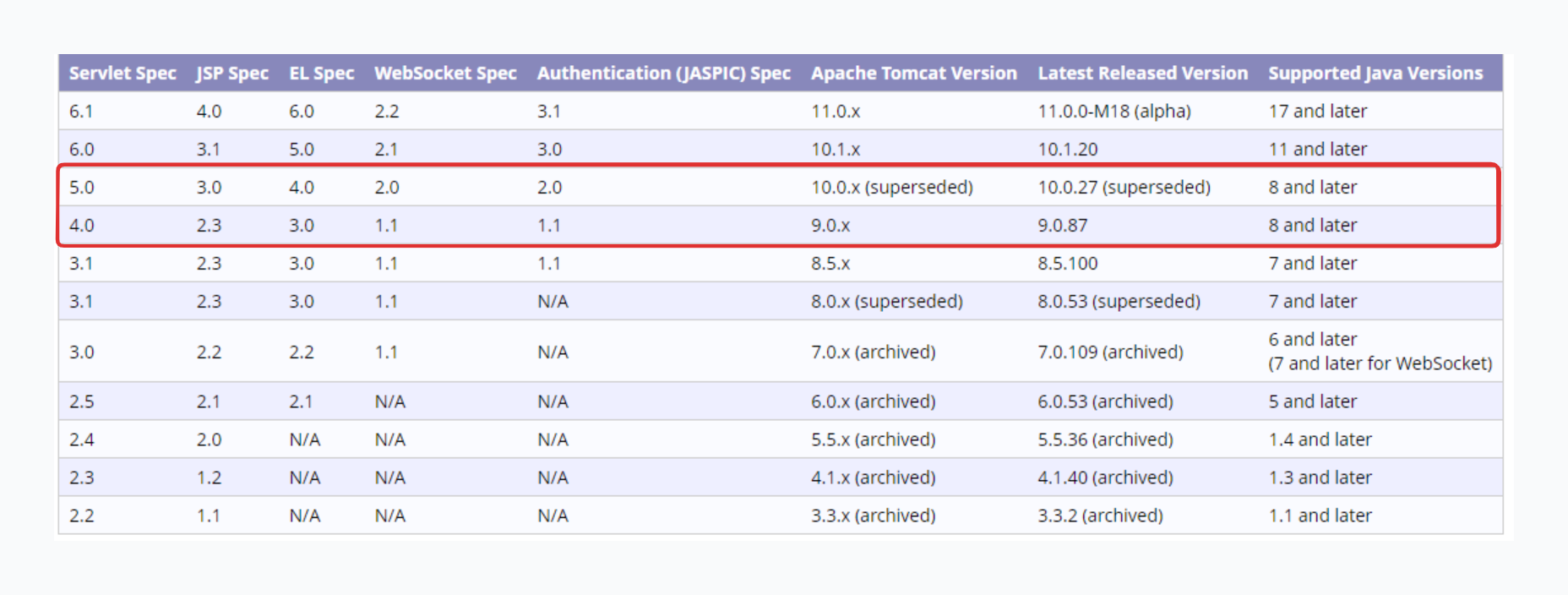The width and height of the screenshot is (1568, 595).
Task: Click the 3.3.2 (archived) cell
Action: click(x=1101, y=516)
